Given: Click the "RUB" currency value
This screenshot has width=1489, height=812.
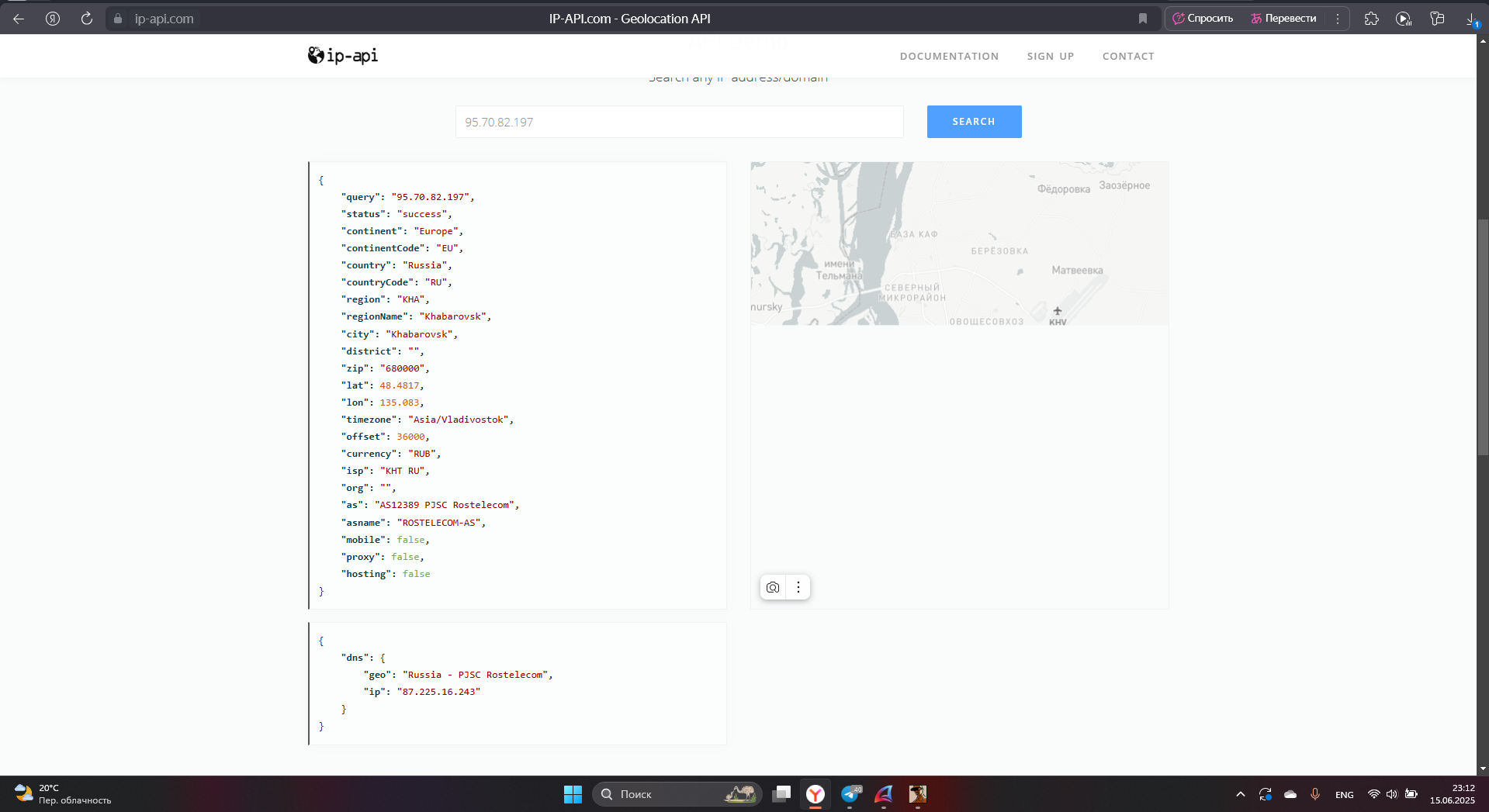Looking at the screenshot, I should point(422,454).
